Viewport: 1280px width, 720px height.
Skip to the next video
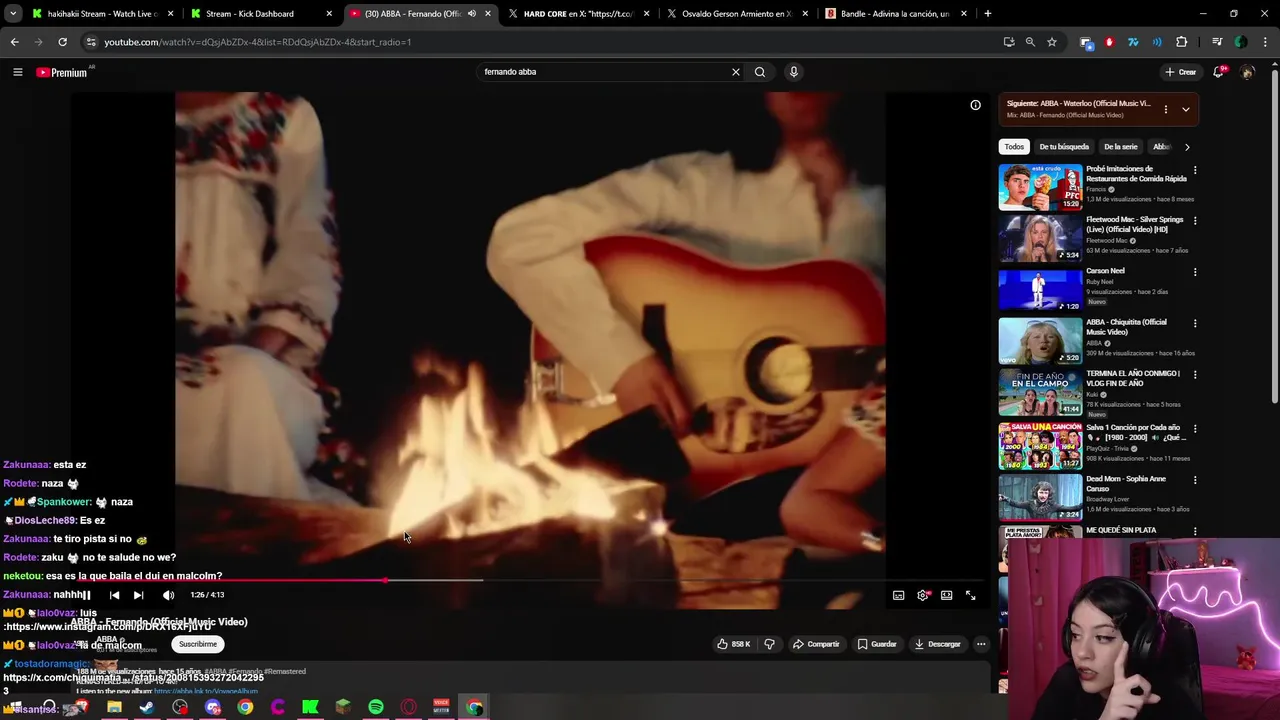pos(139,595)
